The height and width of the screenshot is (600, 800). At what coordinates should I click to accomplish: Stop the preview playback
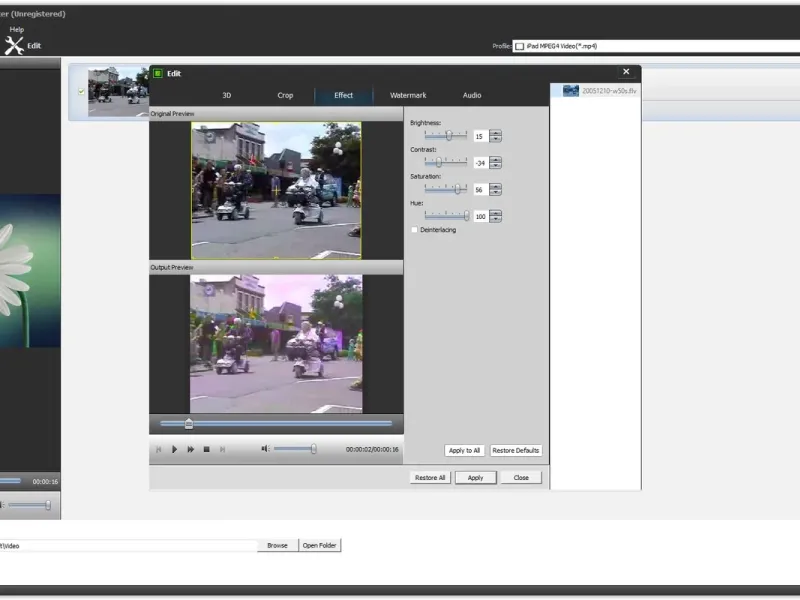207,449
